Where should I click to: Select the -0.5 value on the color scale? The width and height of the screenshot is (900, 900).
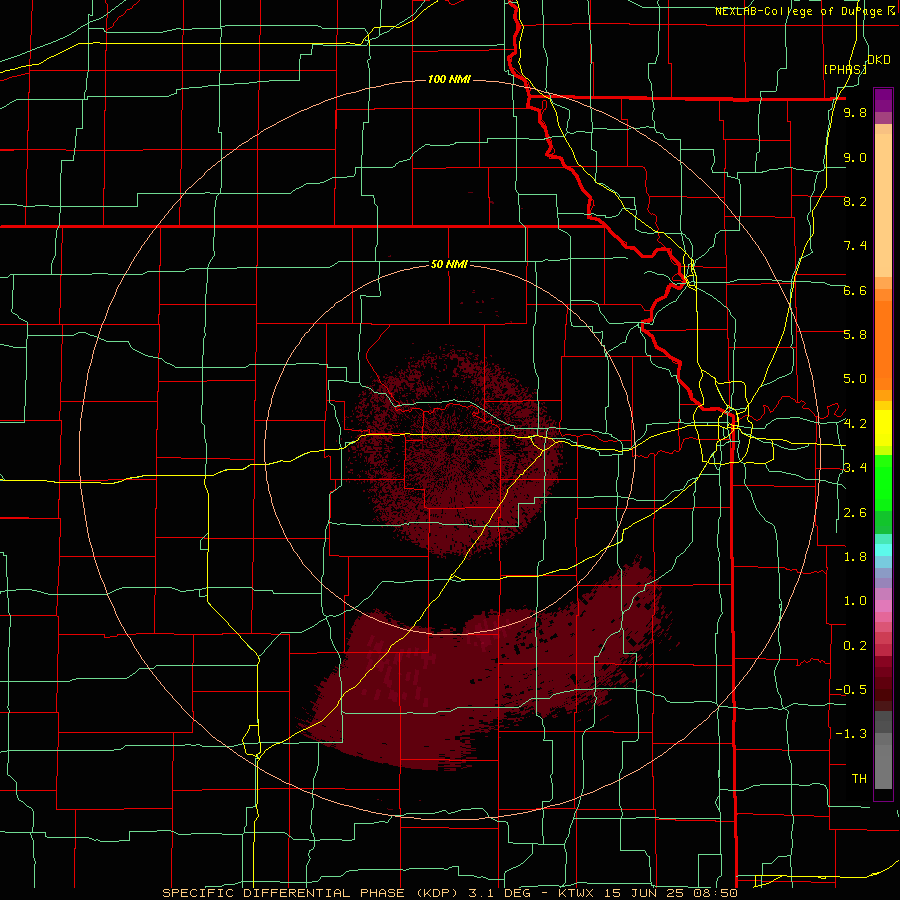point(851,690)
